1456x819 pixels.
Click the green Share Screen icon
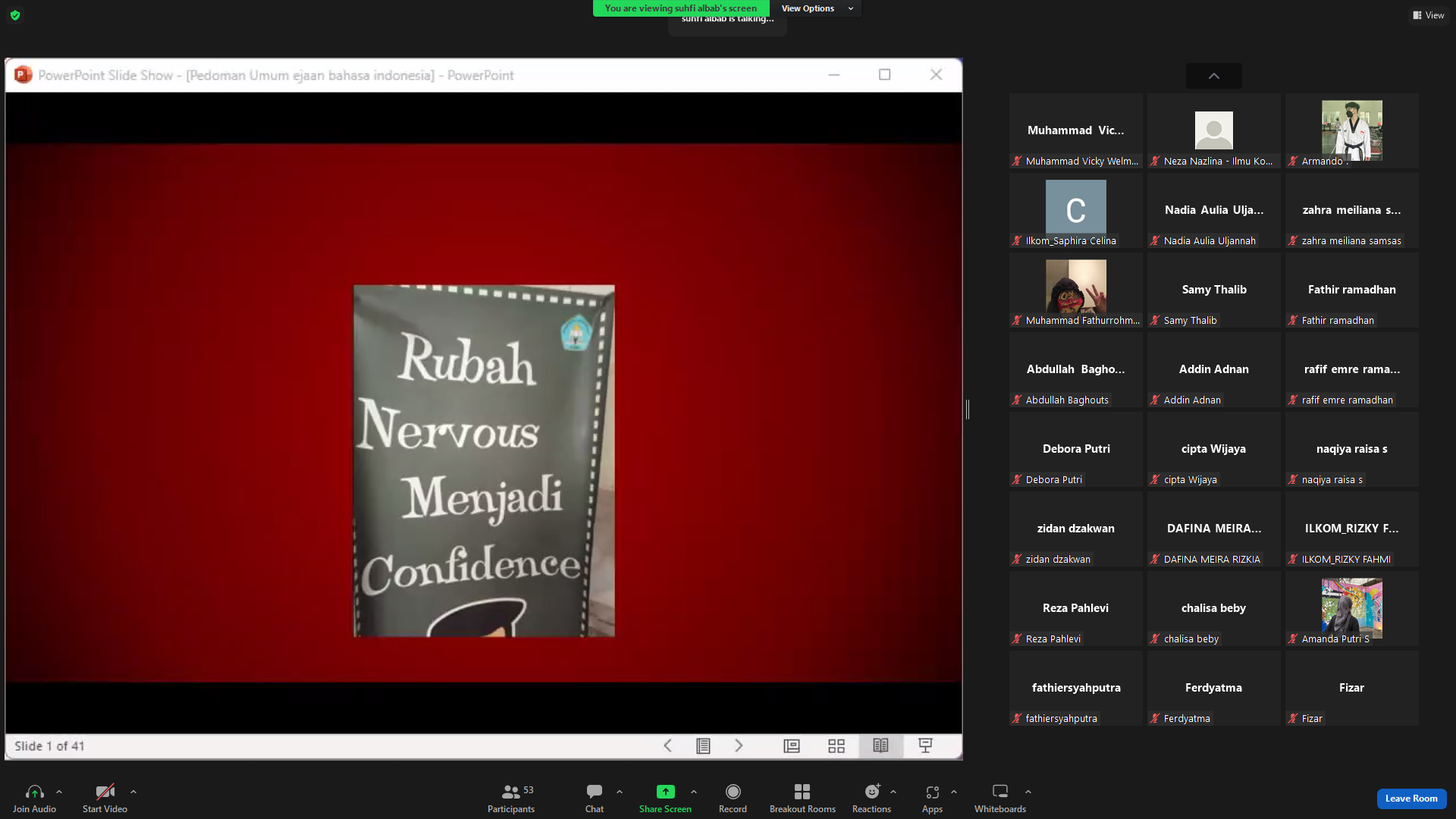[x=665, y=792]
